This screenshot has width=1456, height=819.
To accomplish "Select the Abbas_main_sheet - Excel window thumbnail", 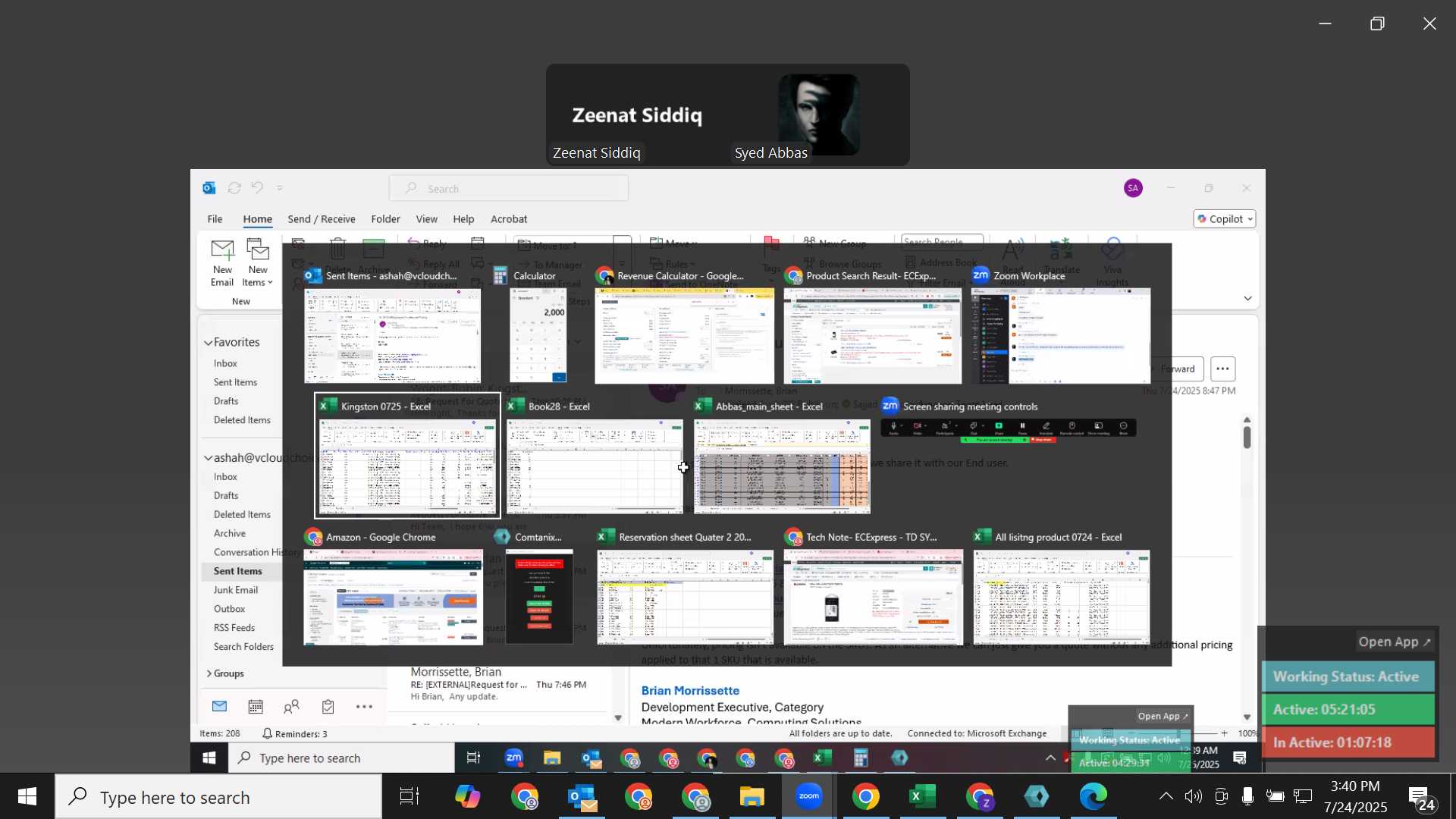I will click(x=782, y=456).
